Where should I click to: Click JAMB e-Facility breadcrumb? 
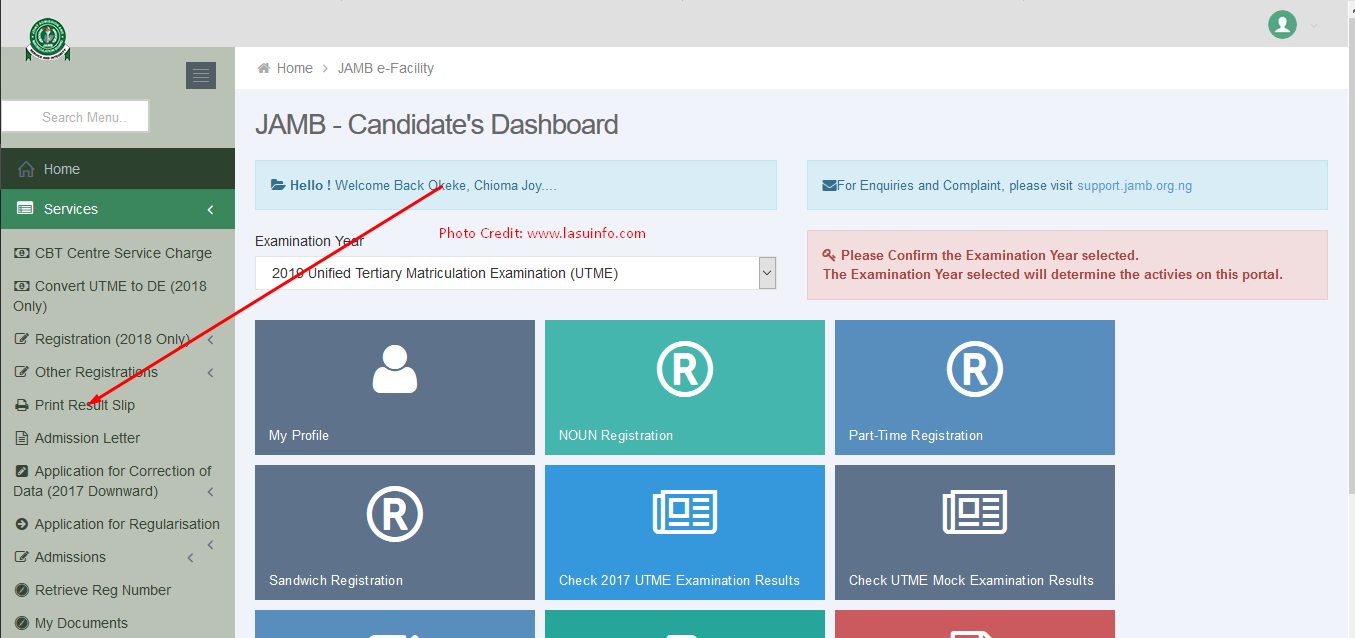click(386, 68)
